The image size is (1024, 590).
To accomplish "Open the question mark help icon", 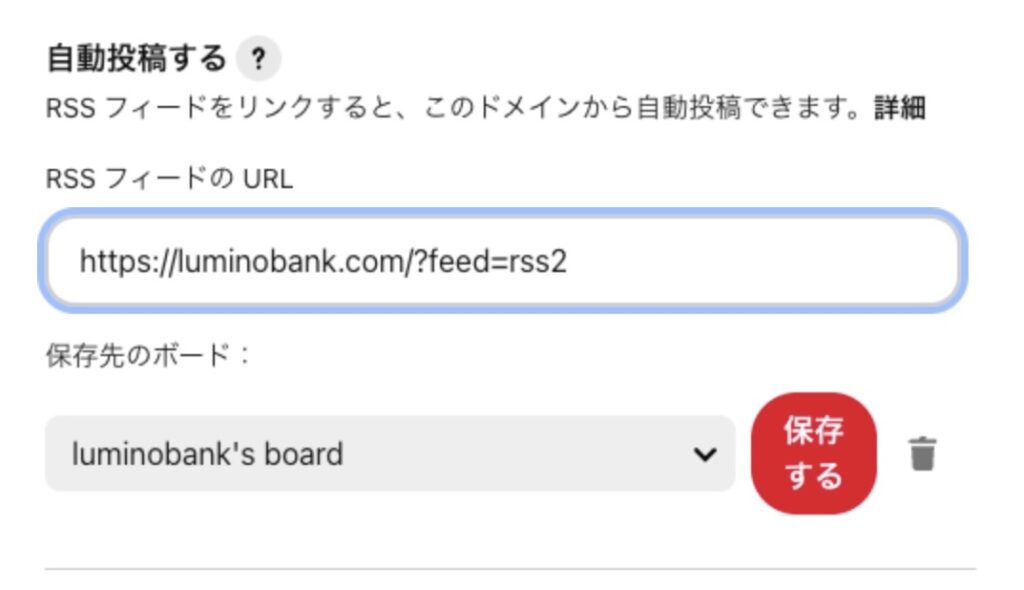I will [x=259, y=59].
